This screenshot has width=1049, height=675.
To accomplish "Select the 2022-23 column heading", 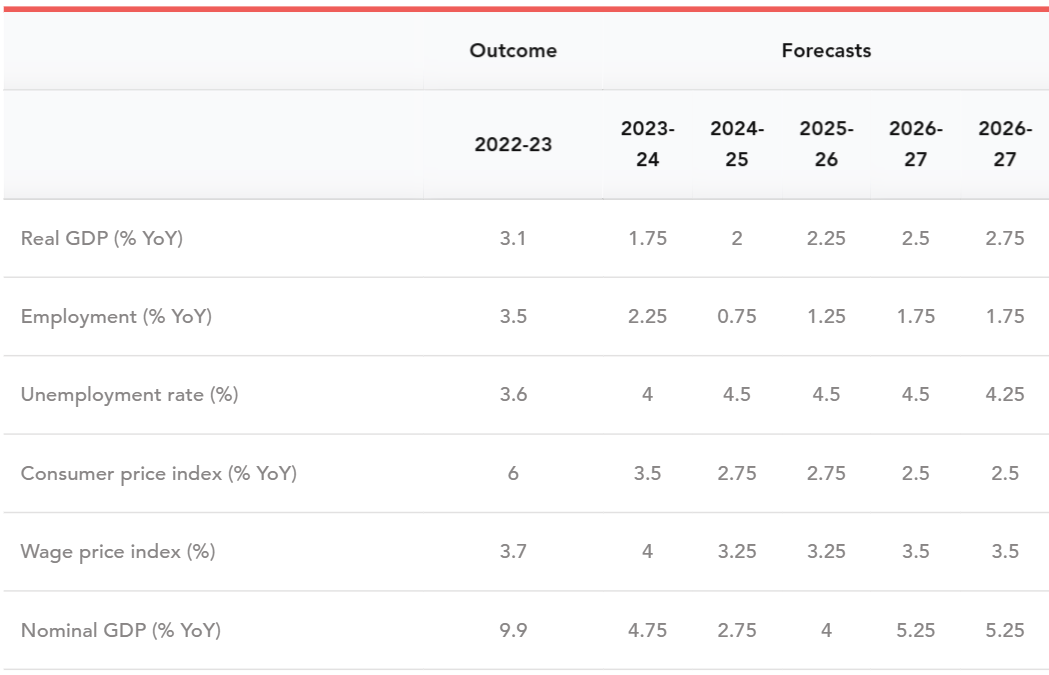I will point(513,144).
